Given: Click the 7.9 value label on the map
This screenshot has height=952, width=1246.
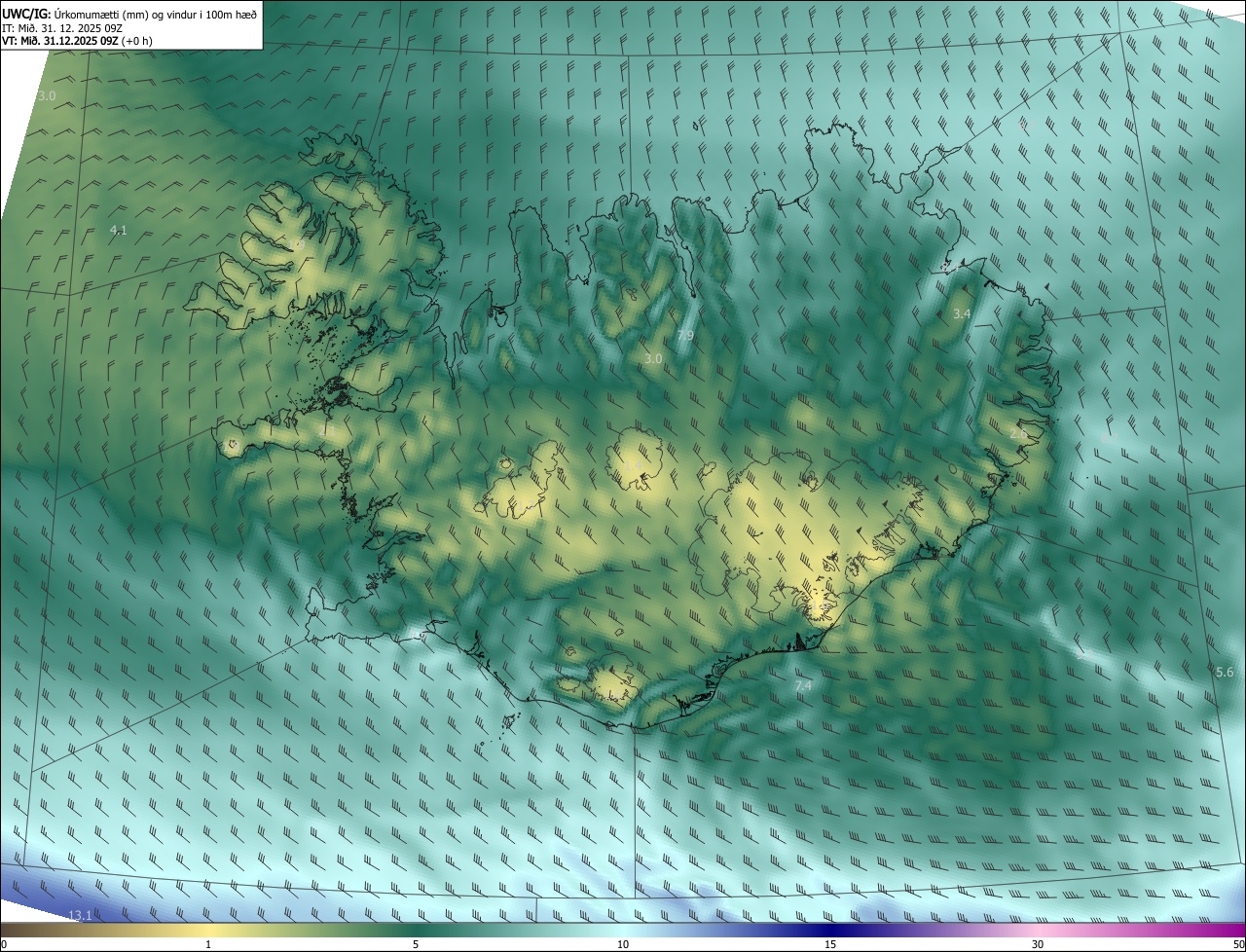Looking at the screenshot, I should (685, 336).
